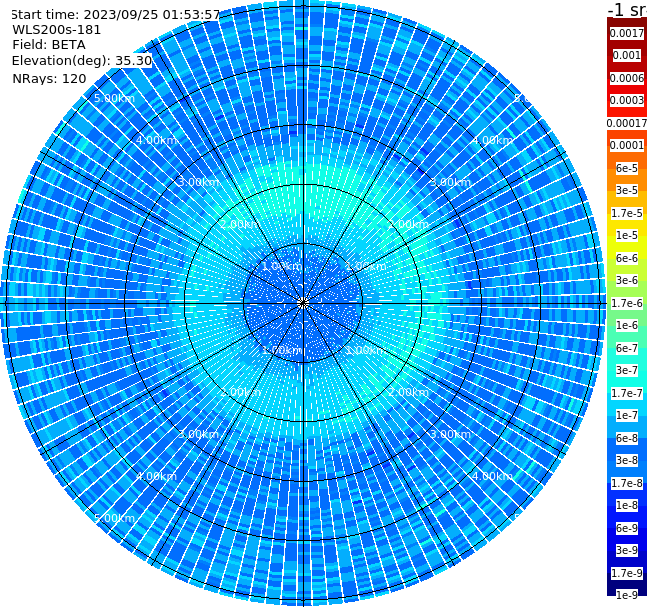The image size is (647, 607).
Task: Click the lower-left 4.00km range ring label
Action: click(156, 476)
